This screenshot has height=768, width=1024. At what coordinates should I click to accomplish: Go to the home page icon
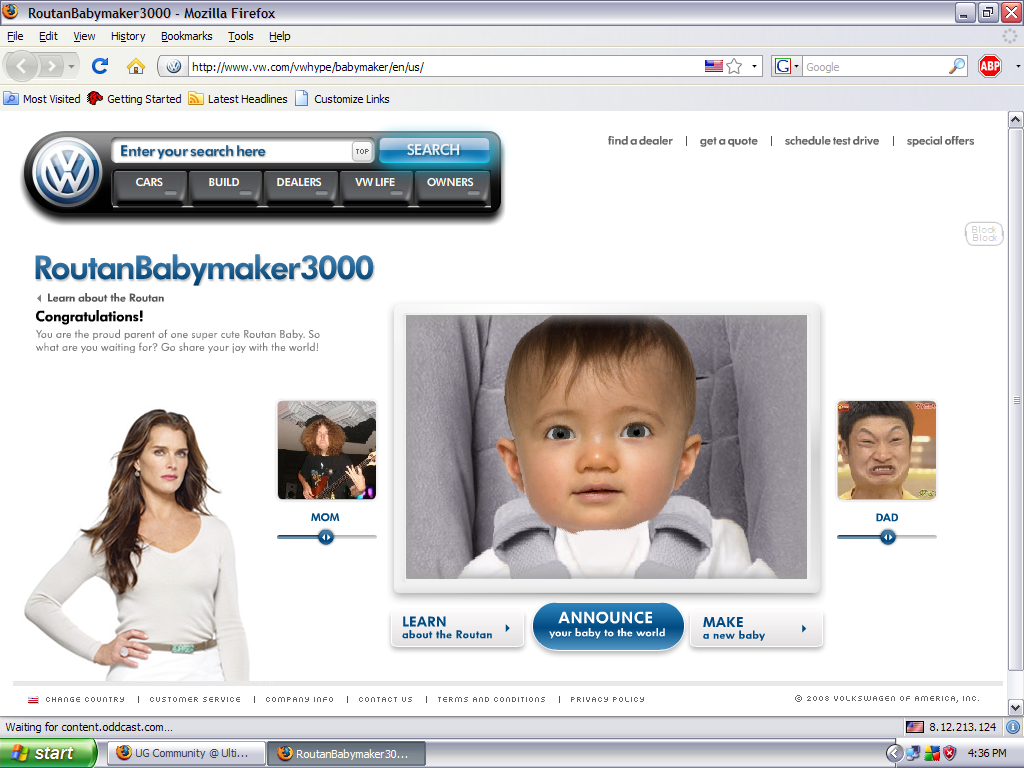136,66
